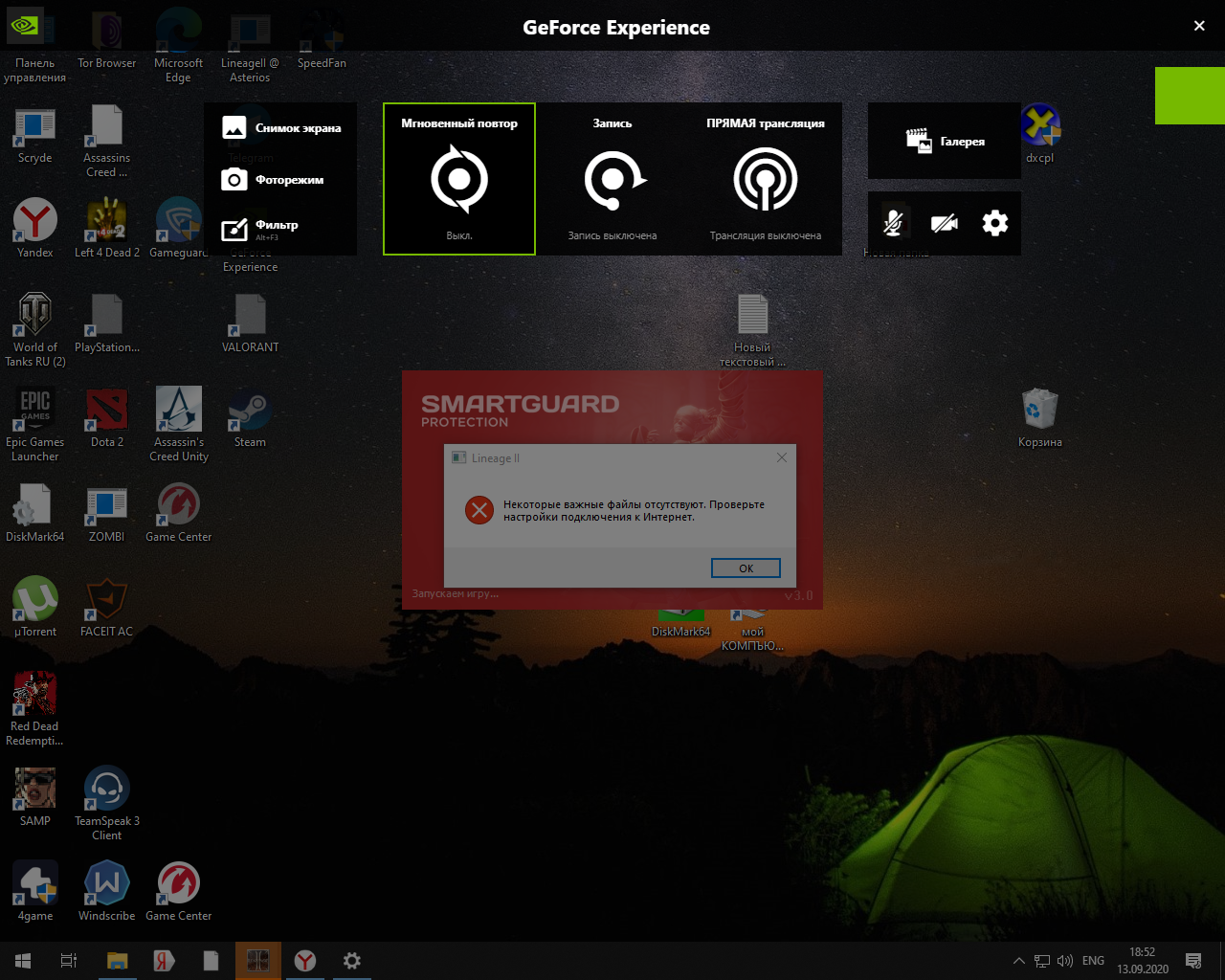
Task: Select Red Dead Redemption desktop shortcut
Action: coord(35,709)
